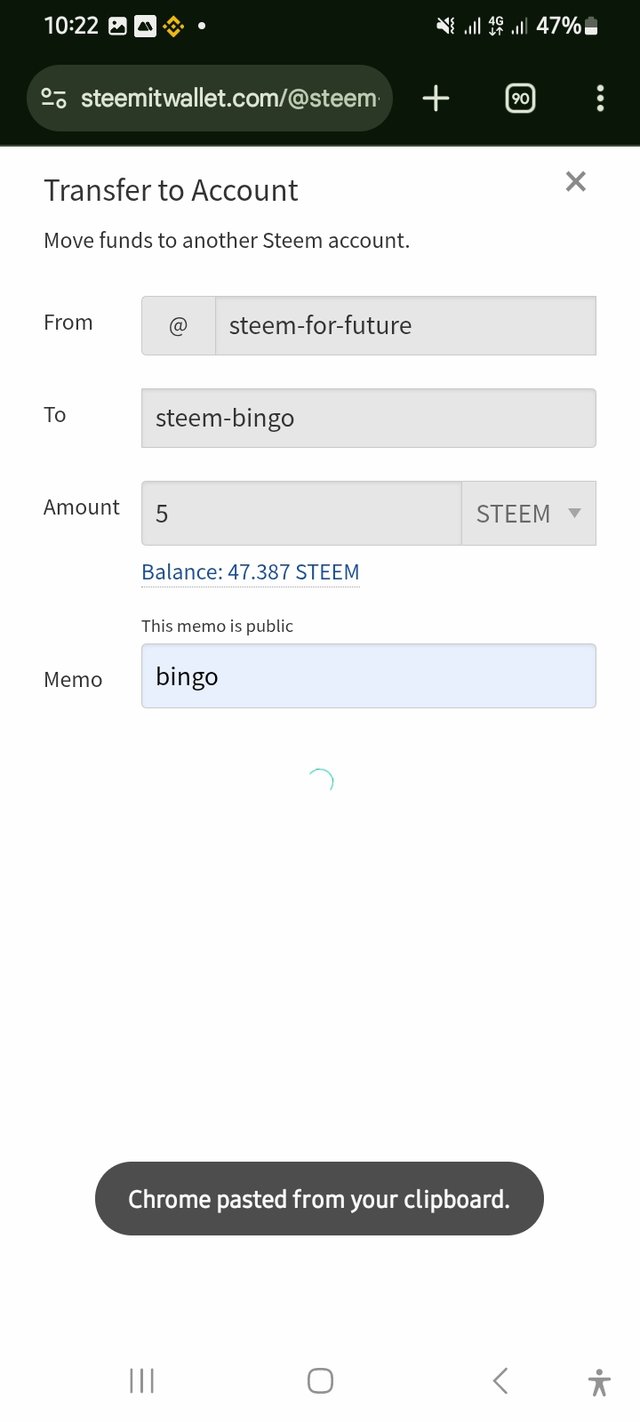Image resolution: width=640 pixels, height=1422 pixels.
Task: Open a new Chrome tab with plus icon
Action: [436, 98]
